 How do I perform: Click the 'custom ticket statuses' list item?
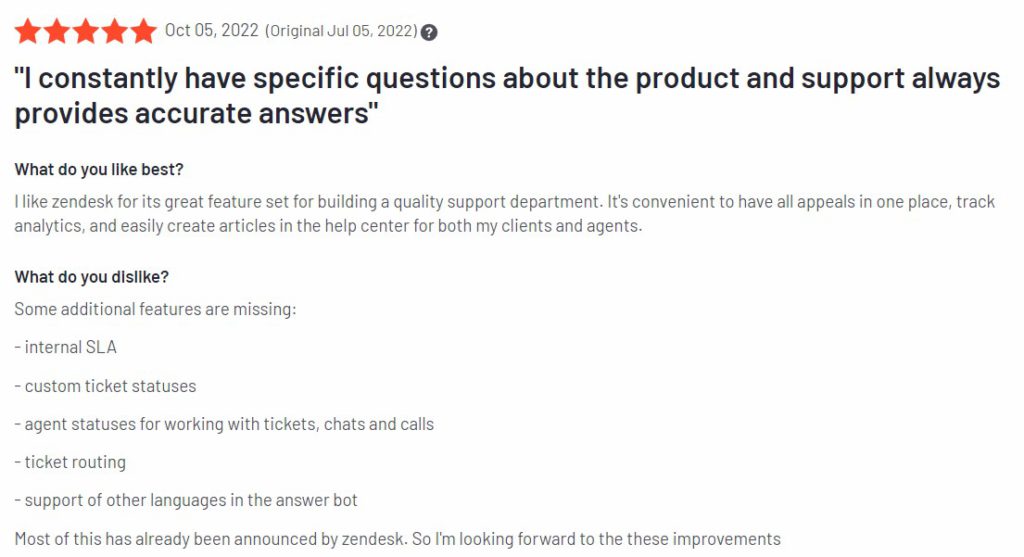105,386
